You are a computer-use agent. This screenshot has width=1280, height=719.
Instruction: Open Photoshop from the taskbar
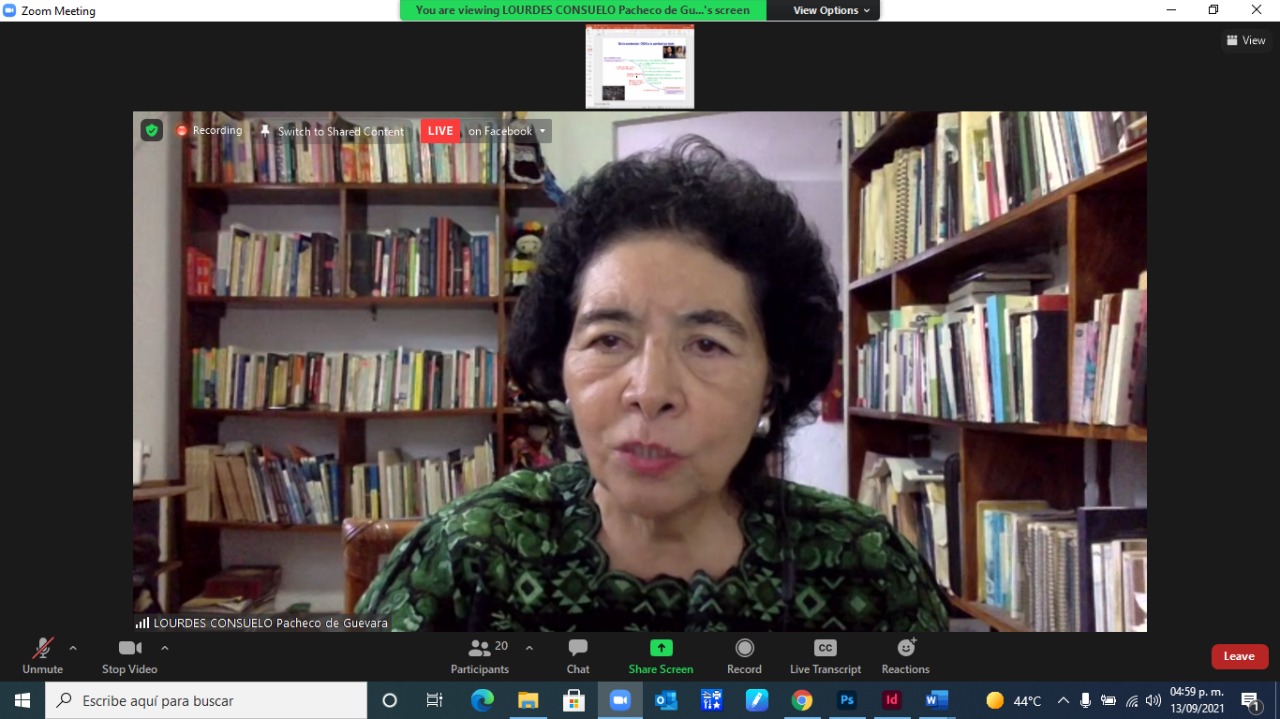(846, 700)
